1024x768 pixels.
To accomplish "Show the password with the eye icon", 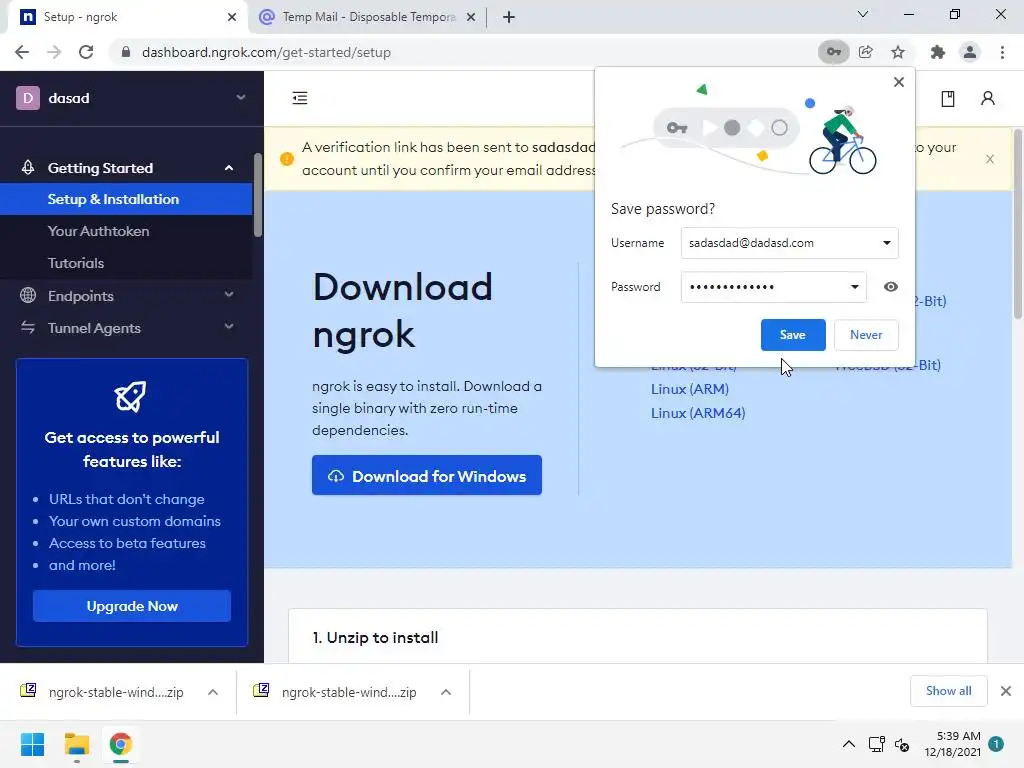I will click(891, 287).
